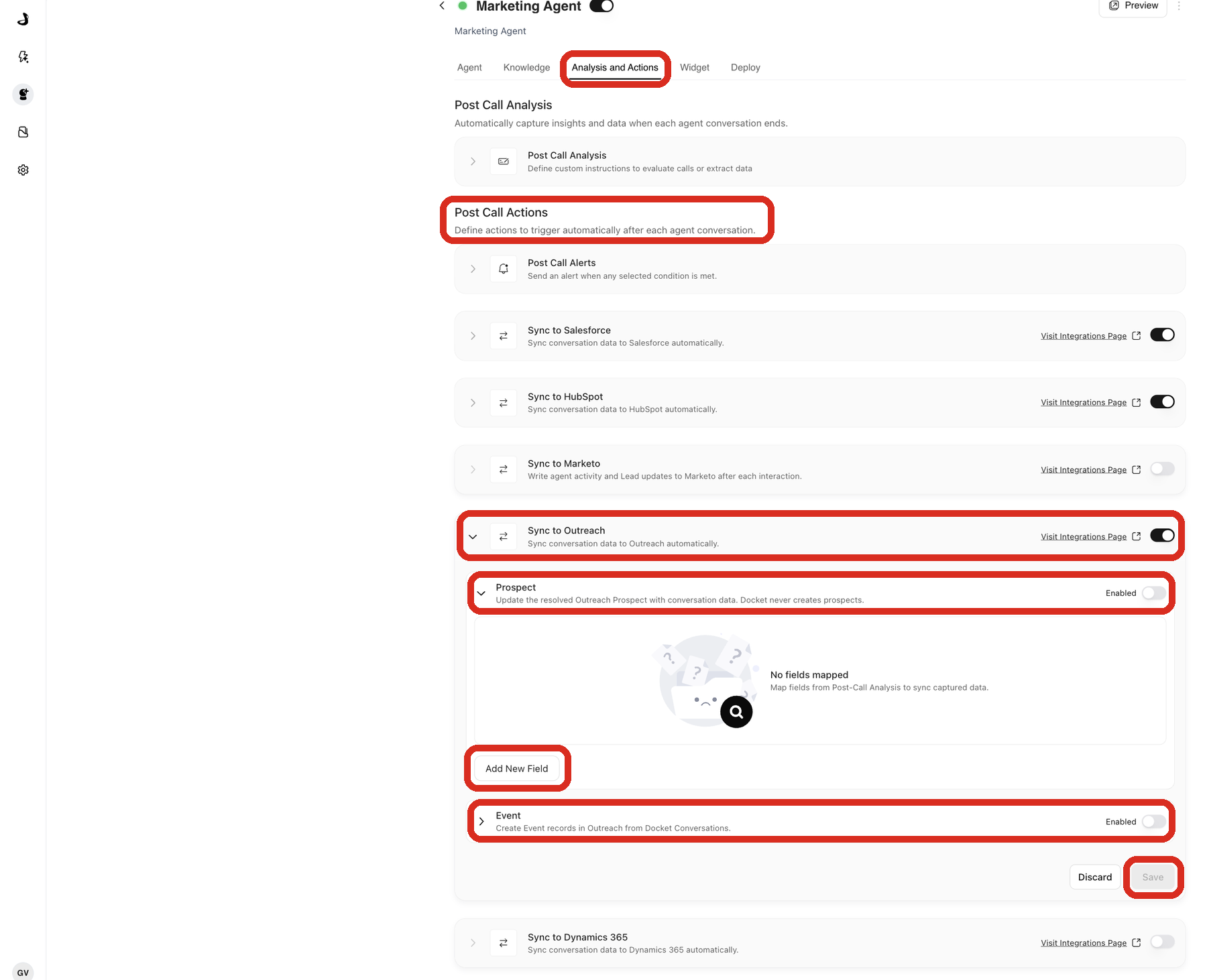Image resolution: width=1207 pixels, height=980 pixels.
Task: Go back using the arrow beside Marketing Agent
Action: coord(442,6)
